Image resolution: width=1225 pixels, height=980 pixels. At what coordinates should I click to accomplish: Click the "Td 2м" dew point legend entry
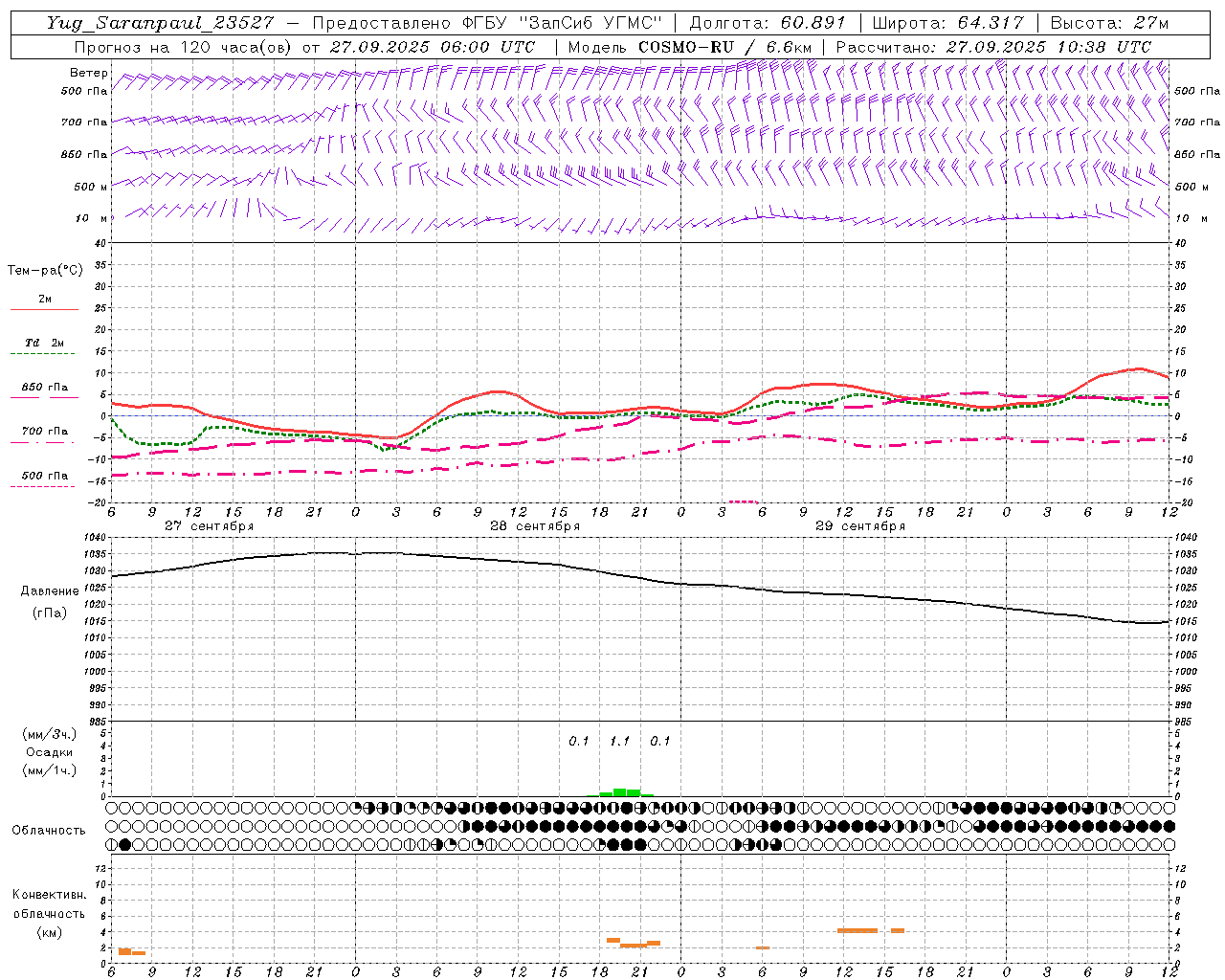click(44, 343)
